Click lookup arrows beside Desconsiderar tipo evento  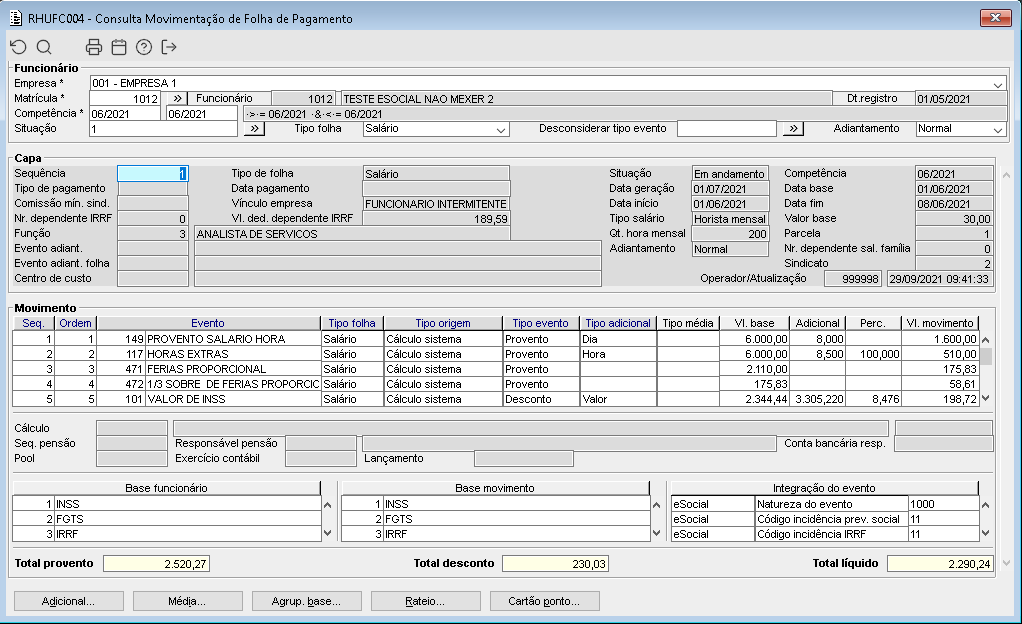click(x=793, y=129)
